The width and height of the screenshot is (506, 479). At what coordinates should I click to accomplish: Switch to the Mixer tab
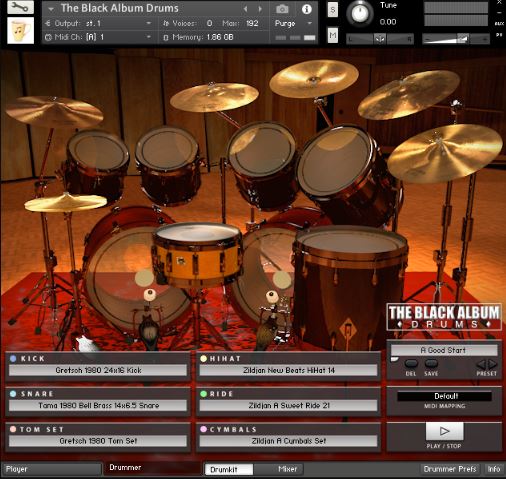point(287,469)
